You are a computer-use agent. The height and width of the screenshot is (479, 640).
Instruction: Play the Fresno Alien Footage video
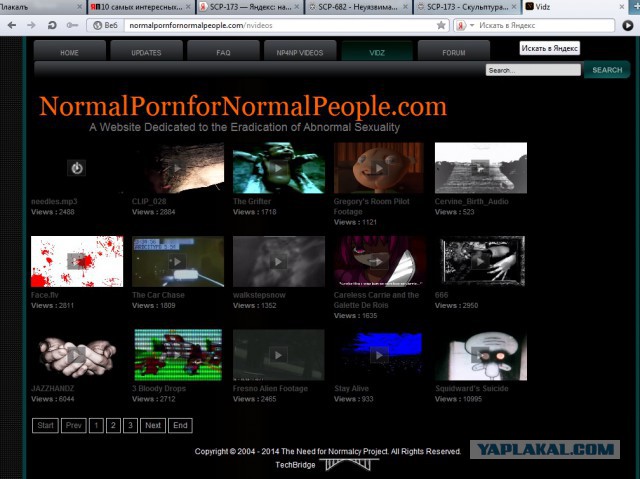[279, 355]
